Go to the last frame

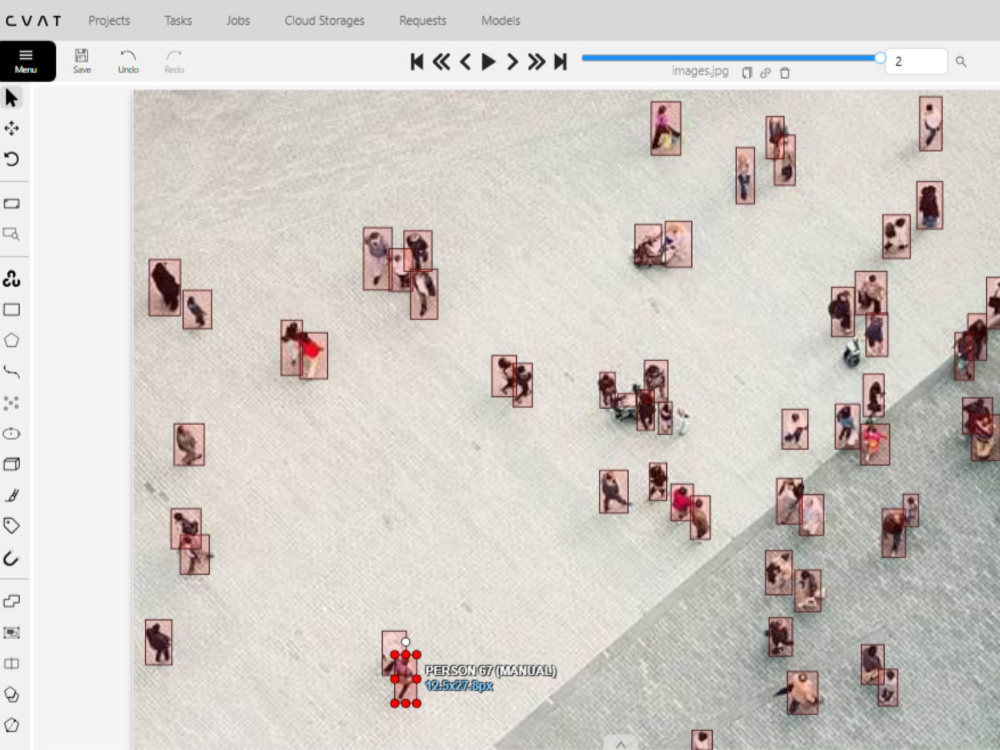point(560,61)
